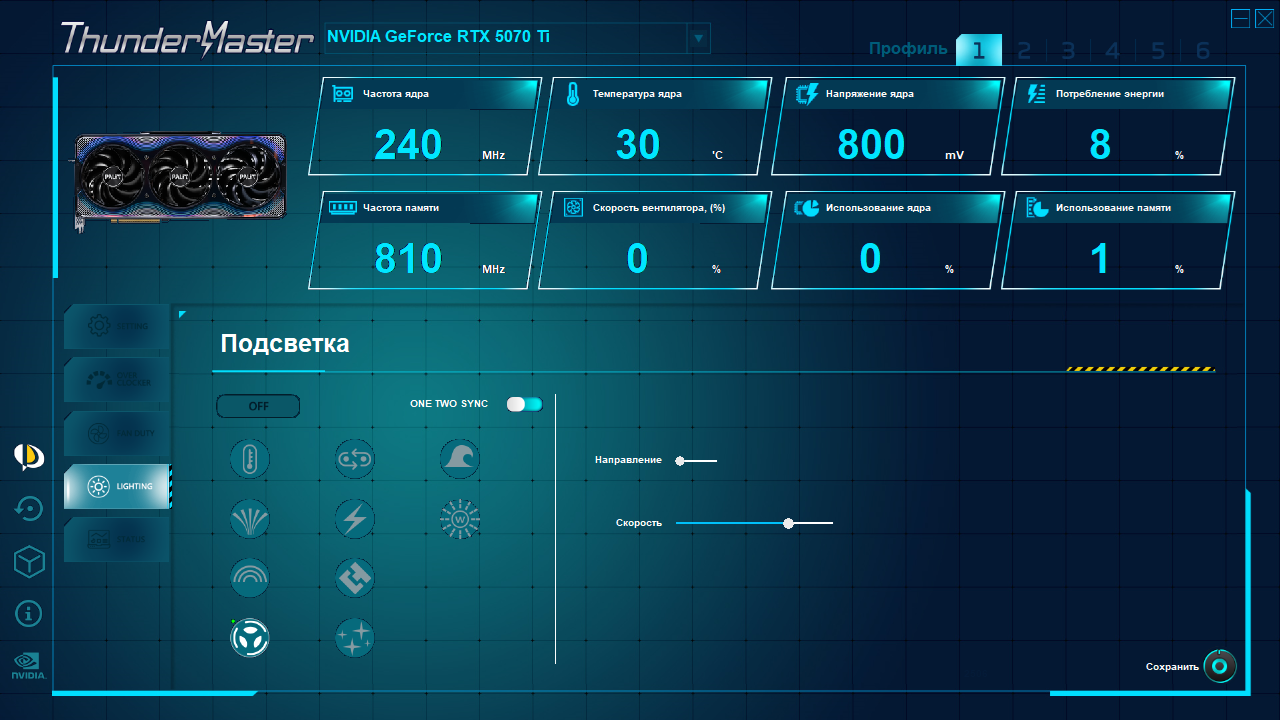Minimize the ThunderMaster window
This screenshot has height=720, width=1280.
(1240, 18)
